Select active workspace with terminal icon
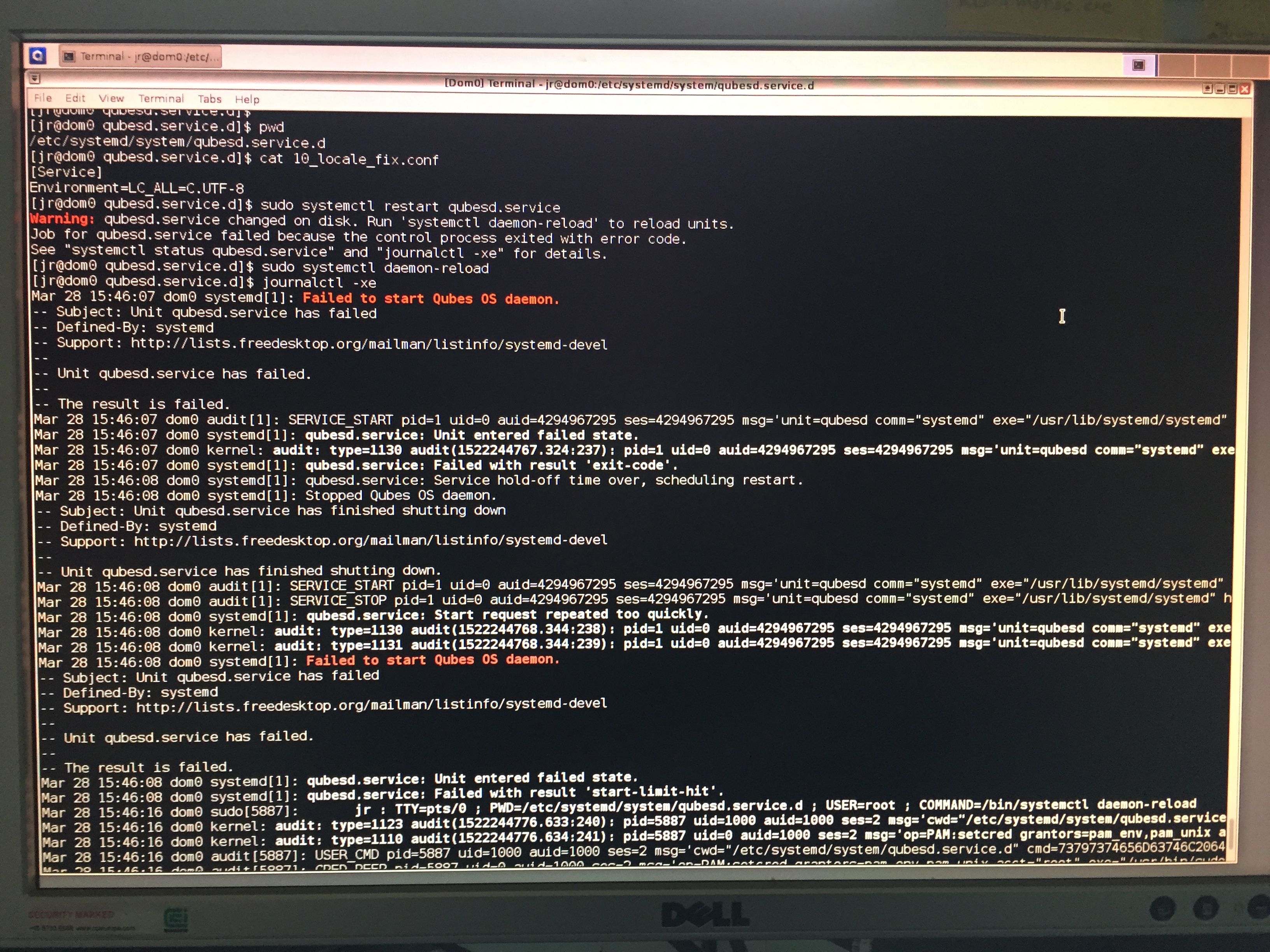1270x952 pixels. 1139,65
